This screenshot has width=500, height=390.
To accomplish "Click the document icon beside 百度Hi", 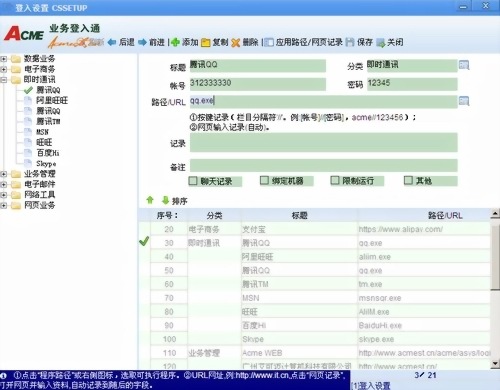I will pos(29,153).
